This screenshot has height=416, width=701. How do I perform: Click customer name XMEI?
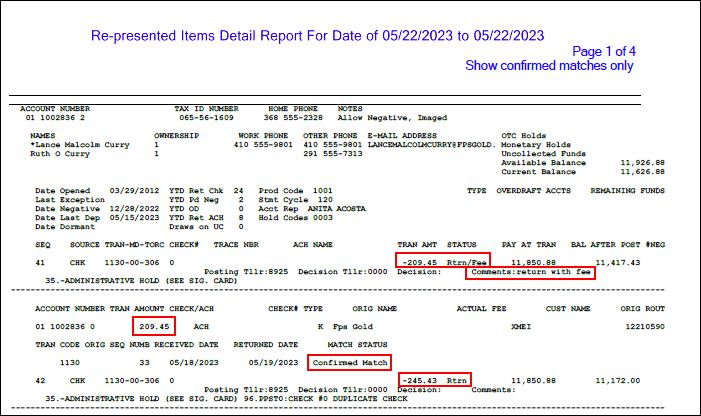click(x=521, y=327)
